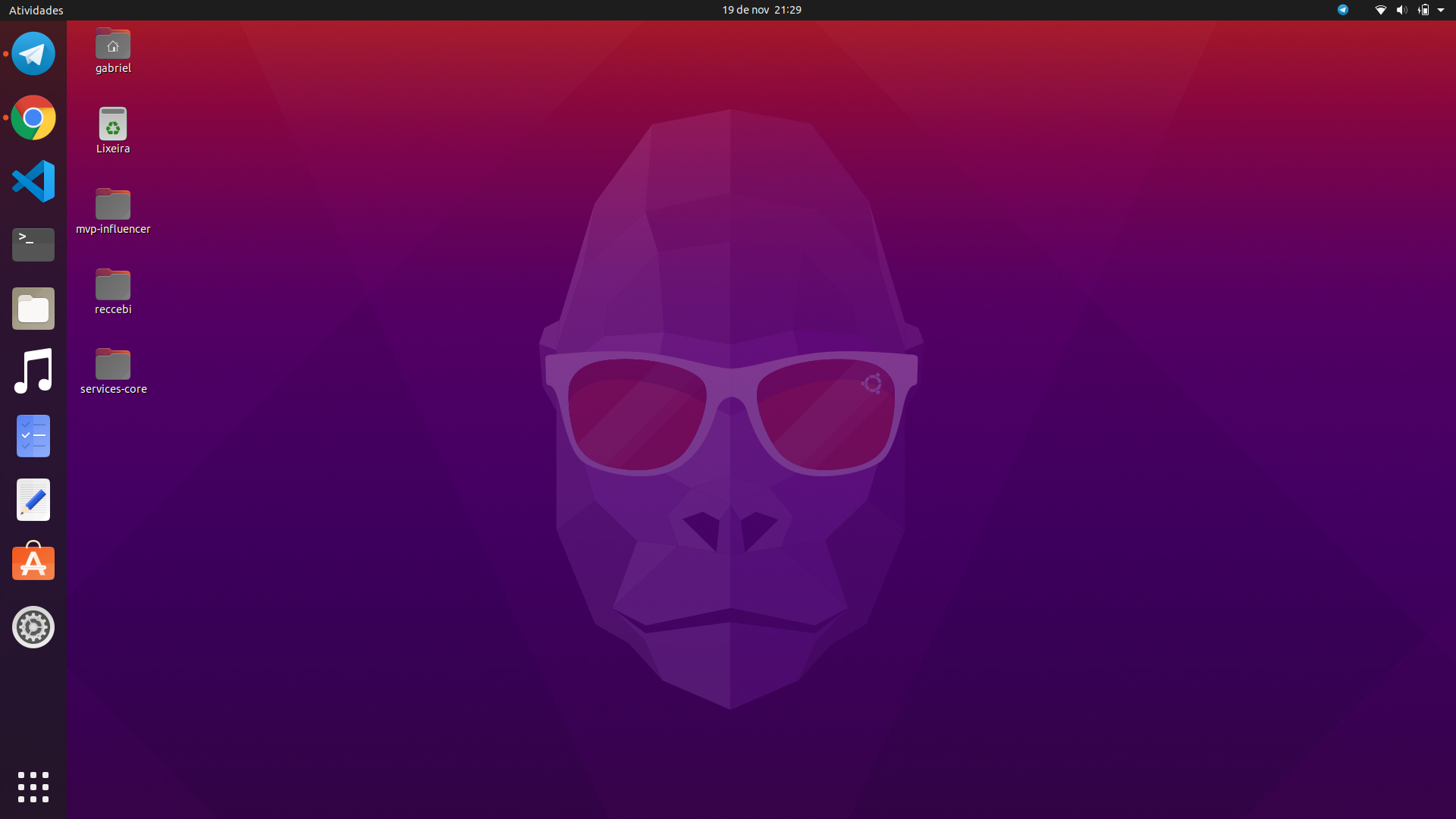Image resolution: width=1456 pixels, height=819 pixels.
Task: Click the volume speaker icon
Action: (x=1401, y=10)
